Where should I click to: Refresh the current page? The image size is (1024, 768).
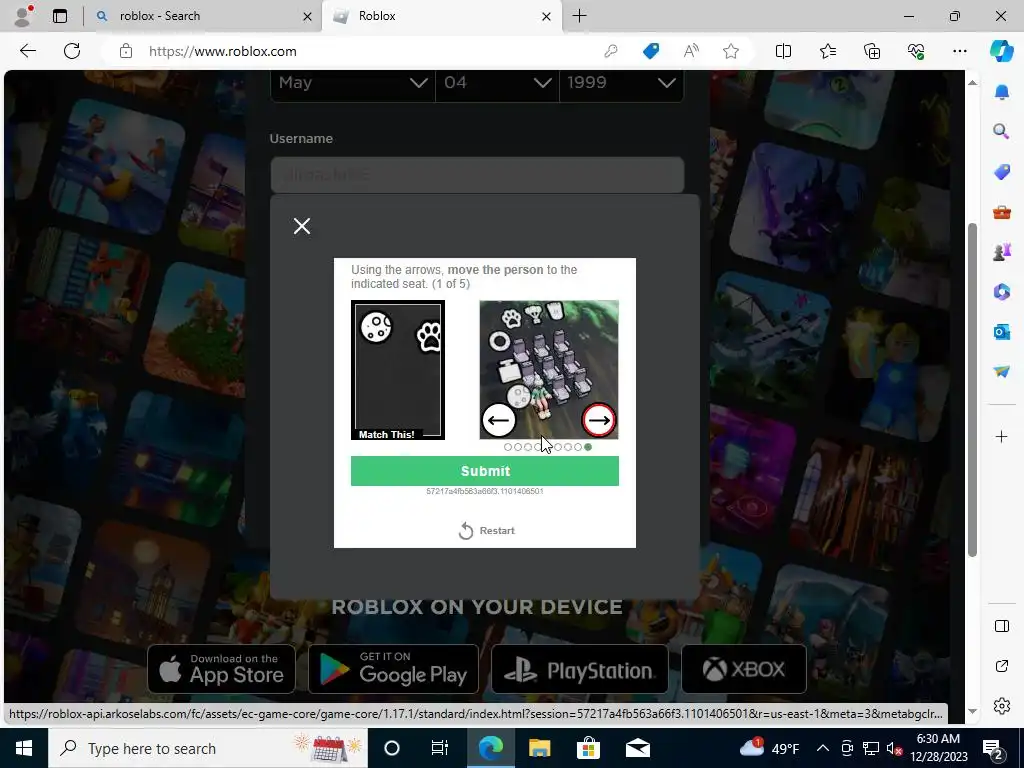point(72,51)
